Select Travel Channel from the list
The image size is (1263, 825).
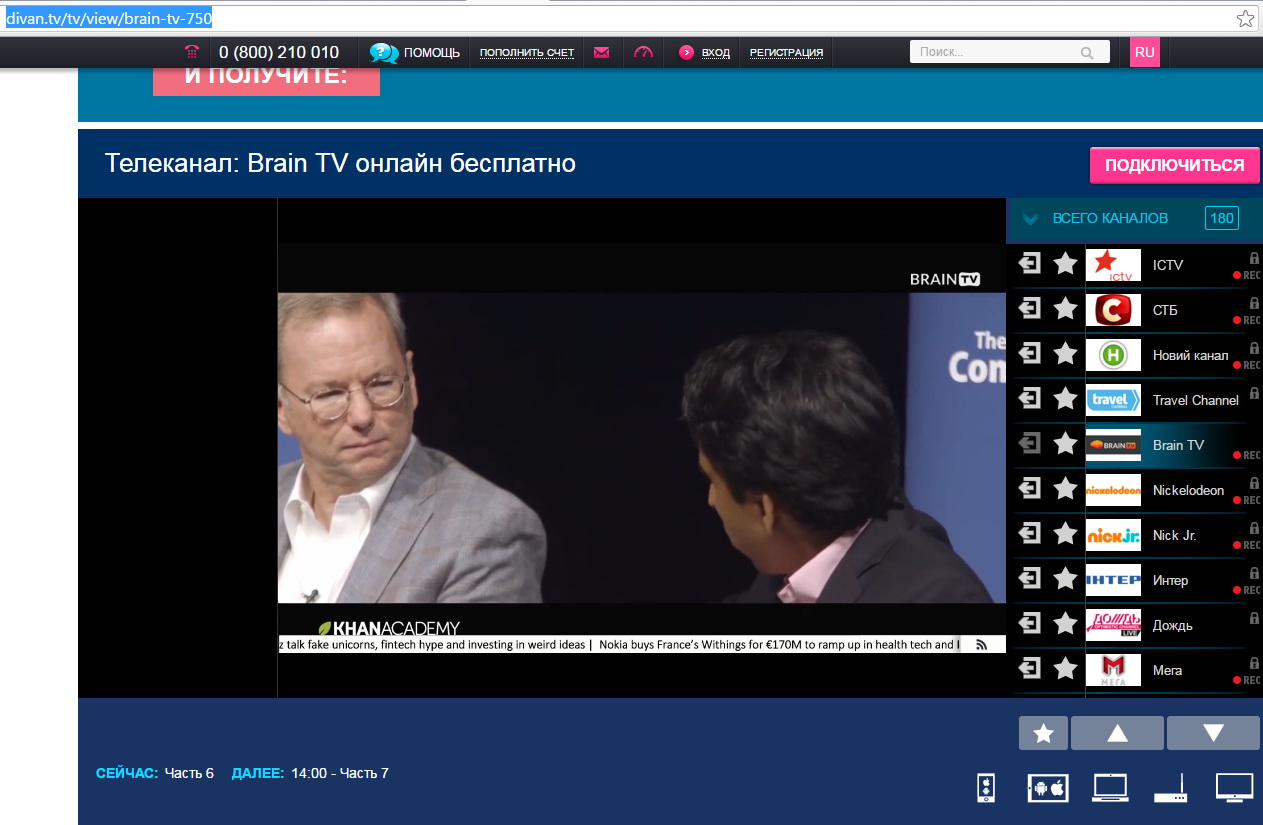pos(1194,400)
